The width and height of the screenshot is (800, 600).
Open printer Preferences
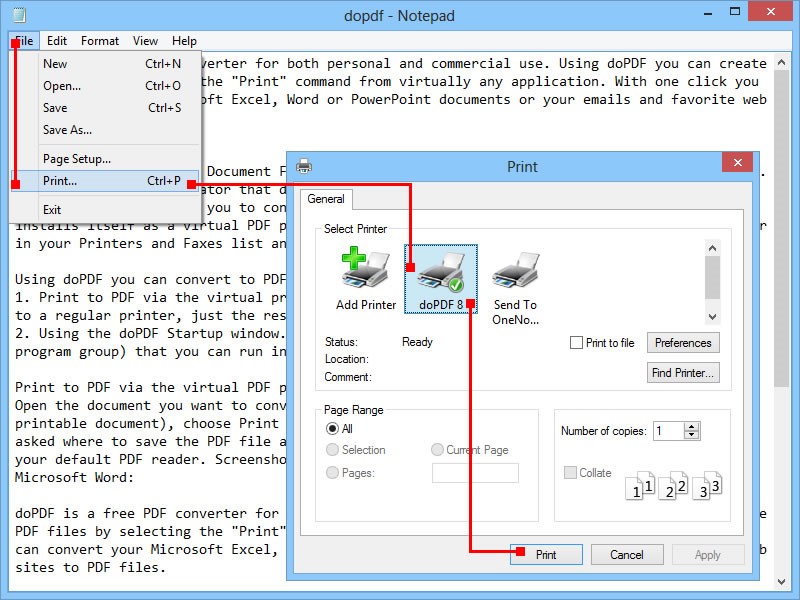pos(683,342)
